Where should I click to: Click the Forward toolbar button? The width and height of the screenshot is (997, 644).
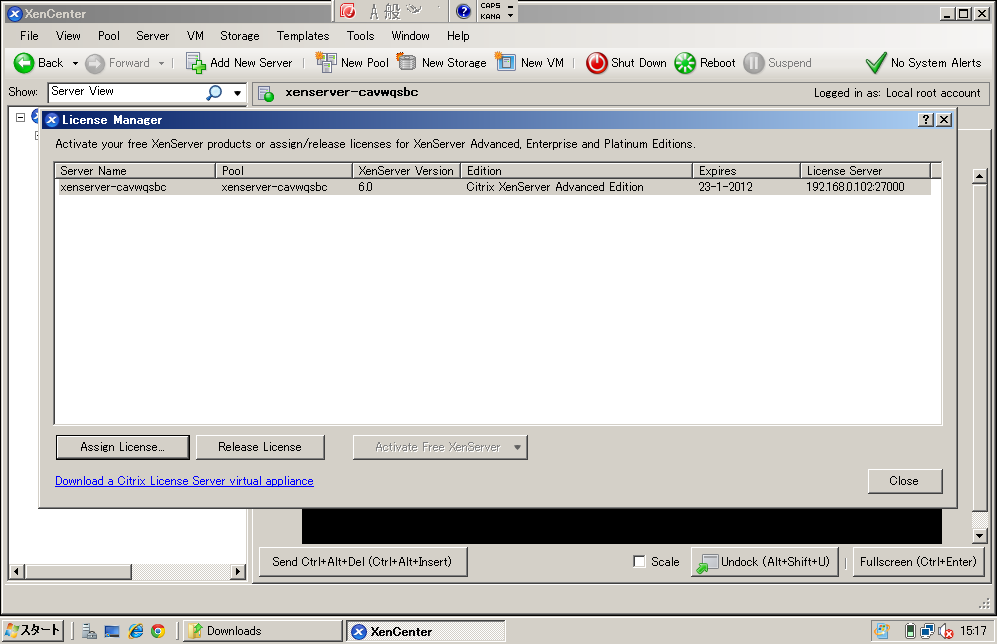click(118, 63)
